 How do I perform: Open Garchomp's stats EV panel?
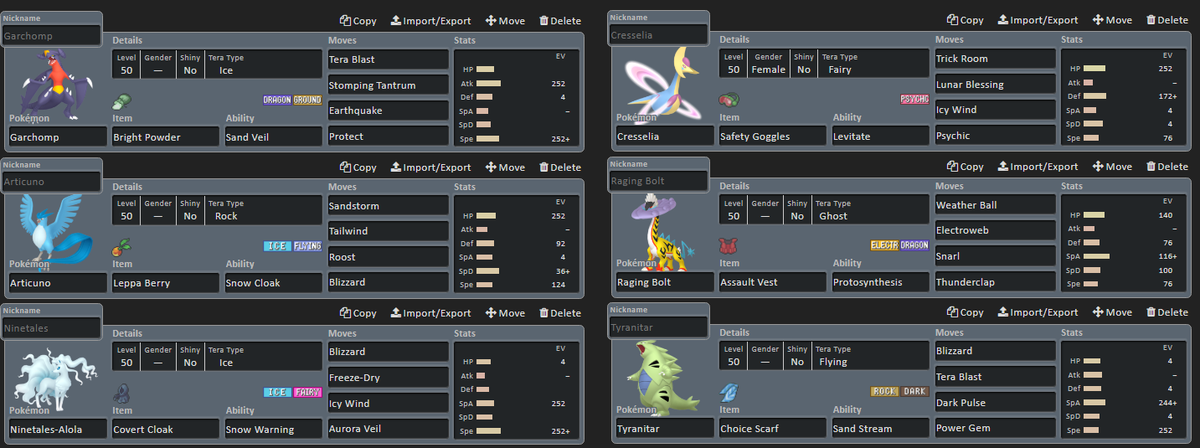click(515, 97)
